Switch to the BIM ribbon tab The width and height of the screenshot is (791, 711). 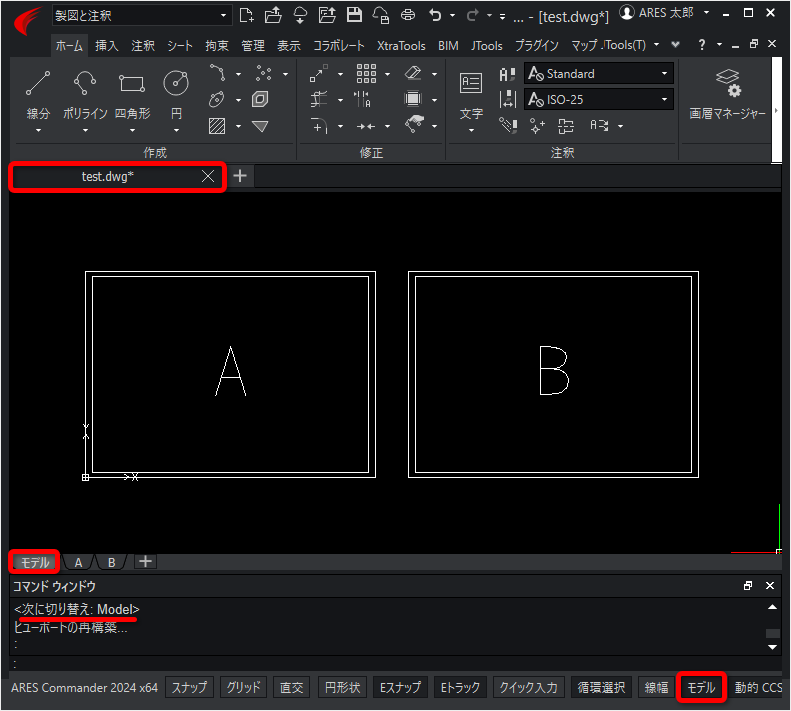tap(448, 46)
